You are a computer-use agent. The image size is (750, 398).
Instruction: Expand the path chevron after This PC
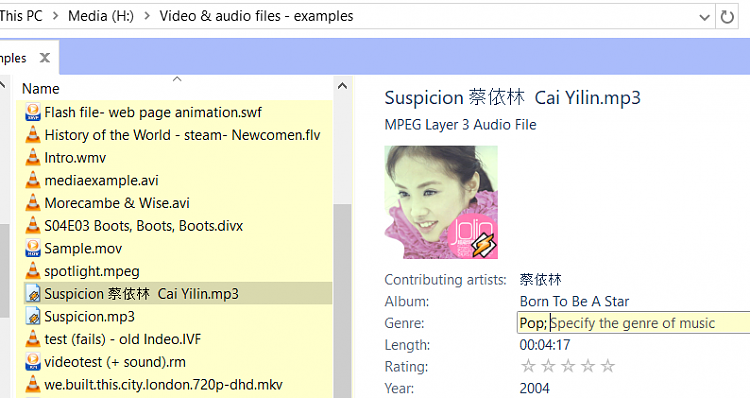click(55, 16)
